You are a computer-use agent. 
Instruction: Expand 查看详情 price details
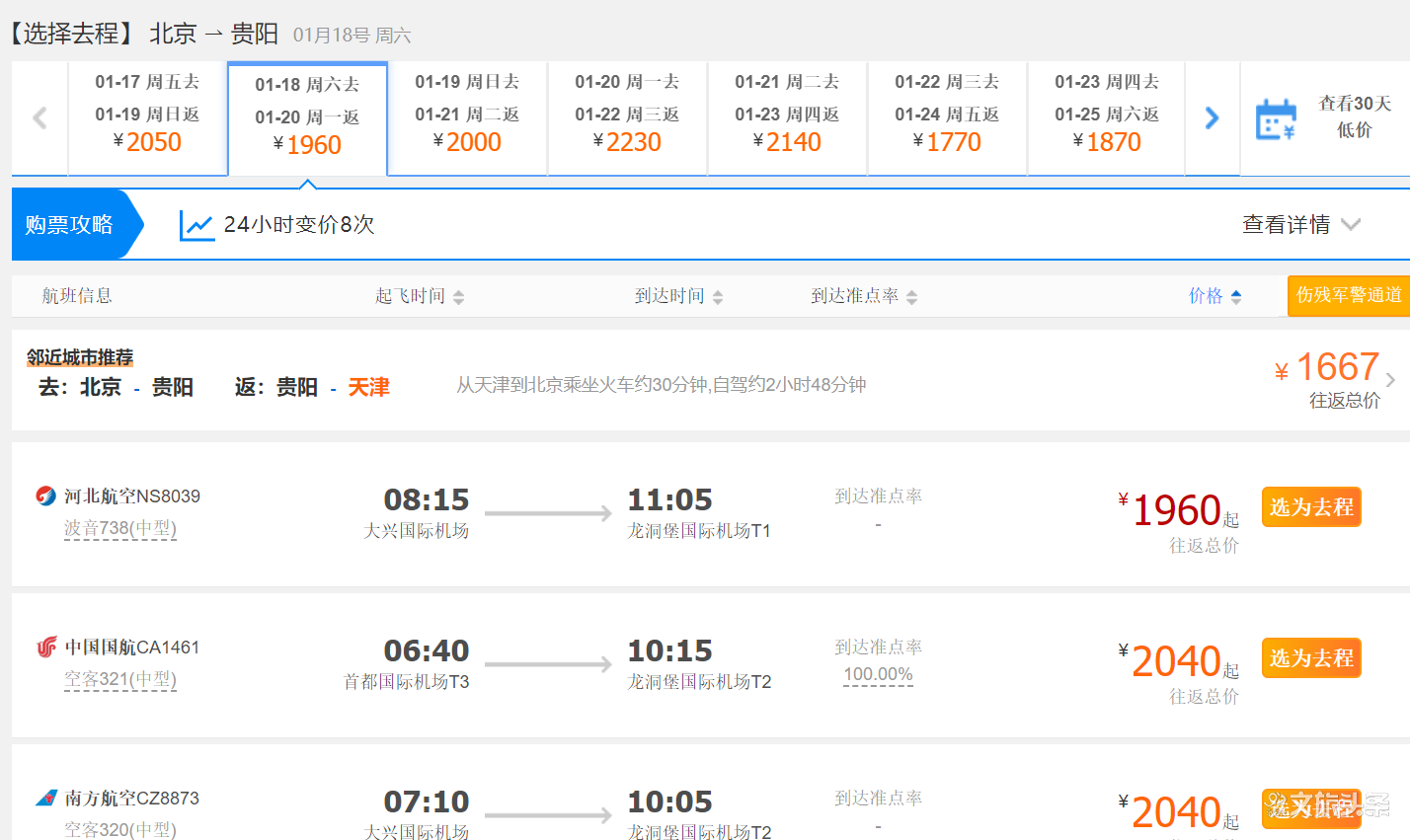(x=1301, y=225)
